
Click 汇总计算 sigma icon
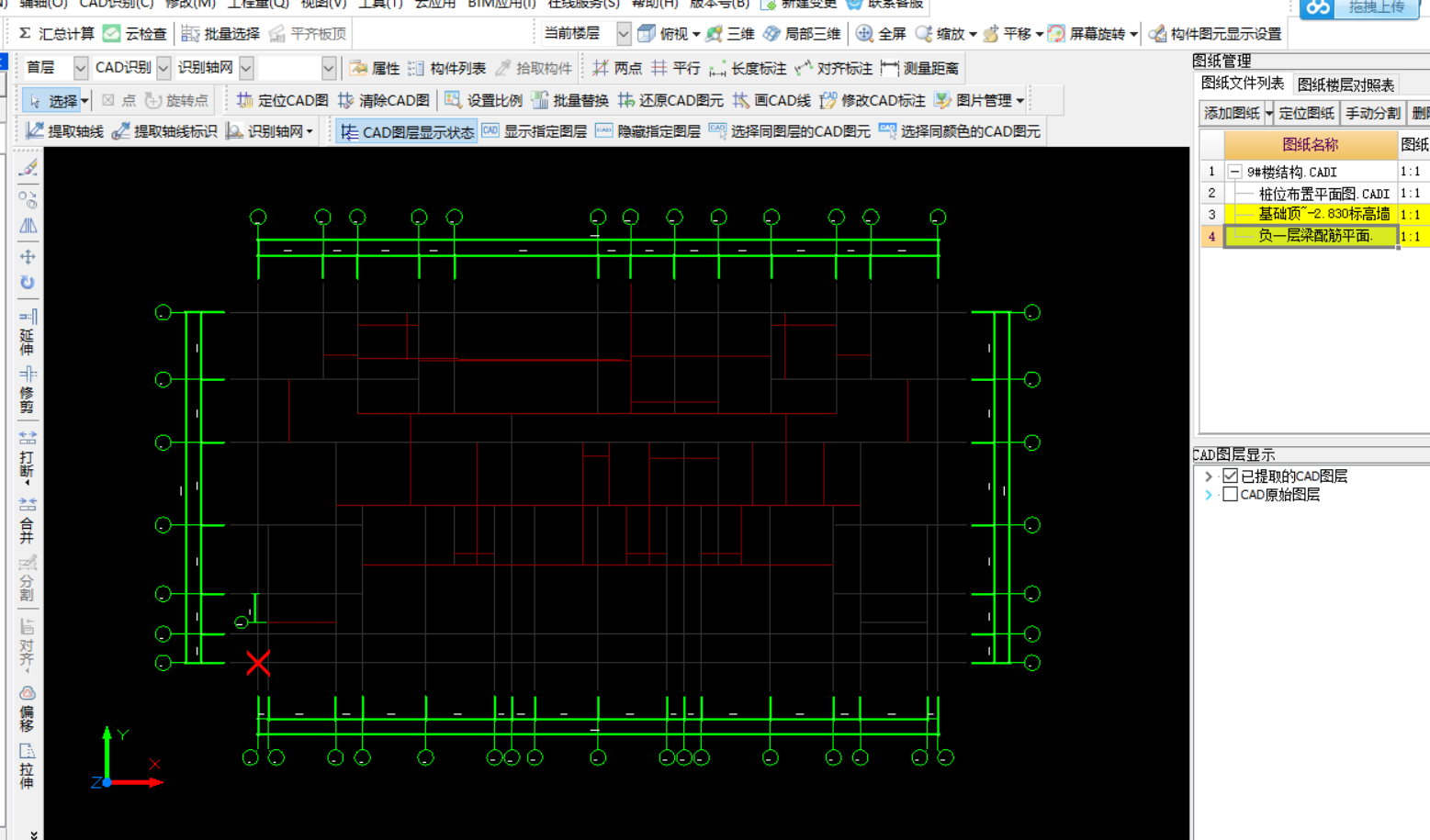pos(25,34)
